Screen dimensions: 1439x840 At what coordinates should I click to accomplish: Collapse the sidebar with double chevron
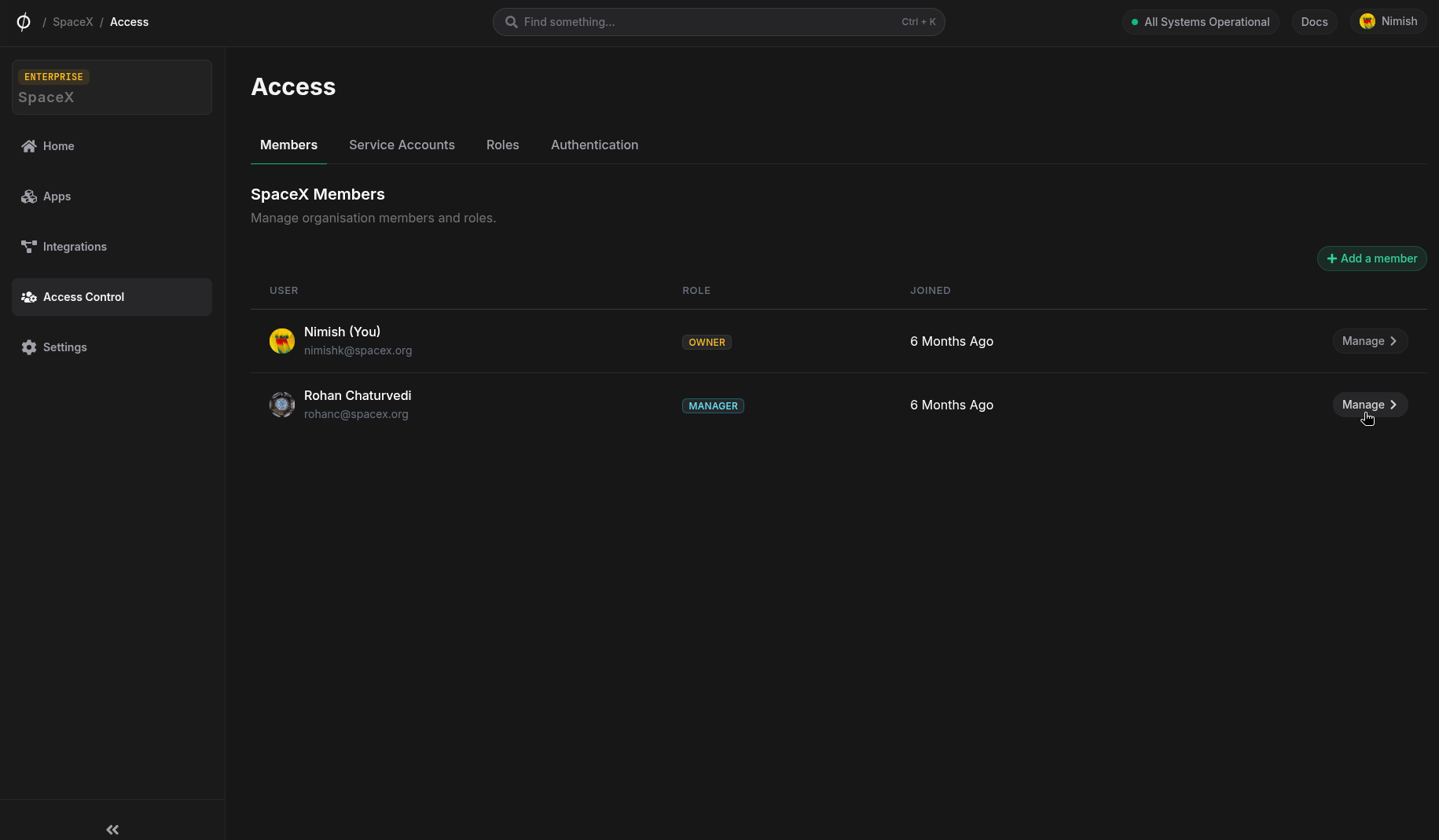[112, 830]
